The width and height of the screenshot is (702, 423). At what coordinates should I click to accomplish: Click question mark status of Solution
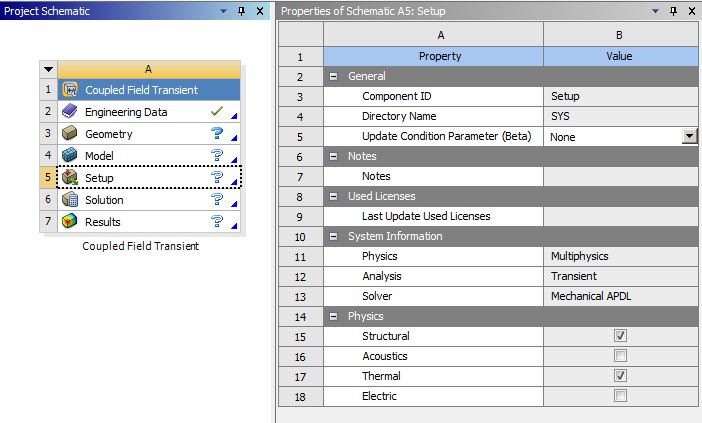pyautogui.click(x=217, y=199)
